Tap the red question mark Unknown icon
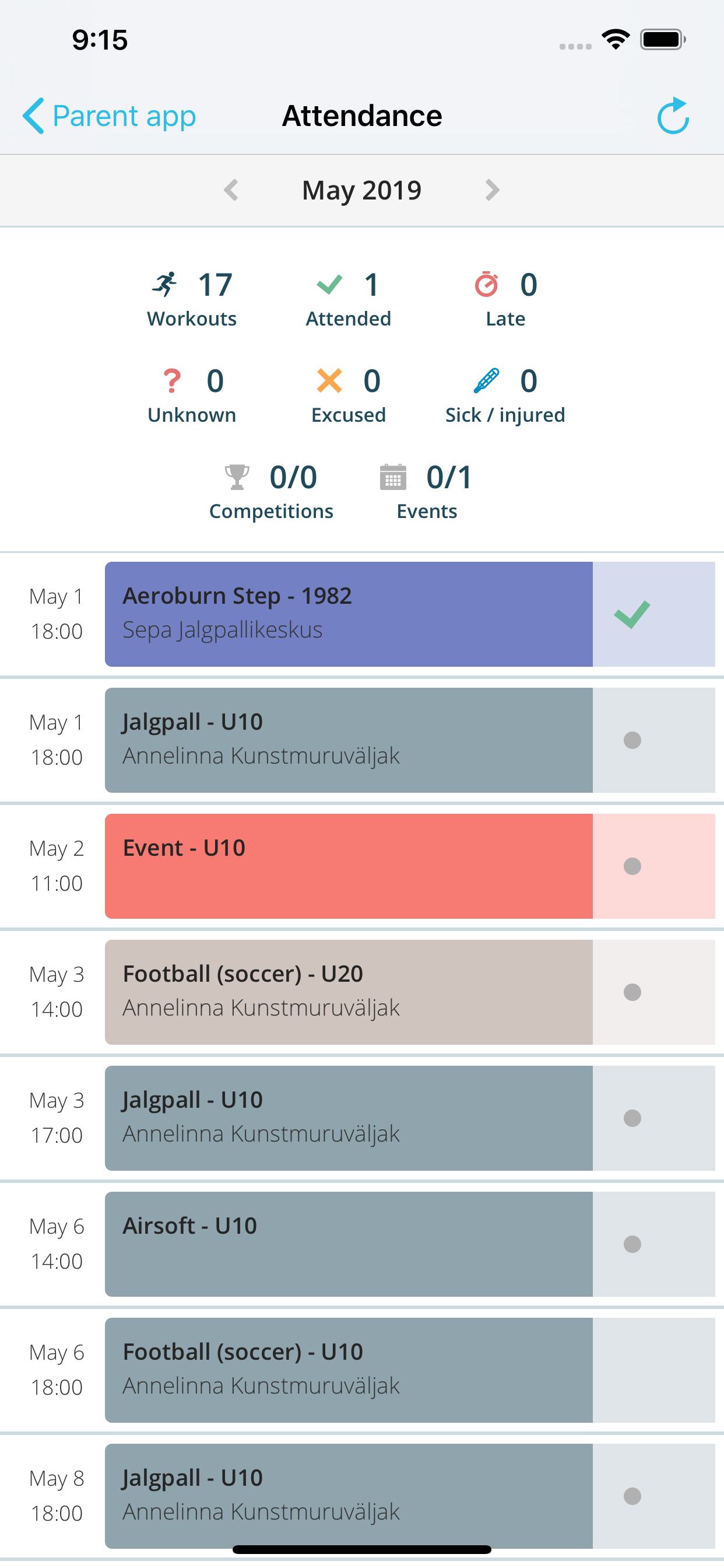This screenshot has width=724, height=1568. pyautogui.click(x=172, y=381)
